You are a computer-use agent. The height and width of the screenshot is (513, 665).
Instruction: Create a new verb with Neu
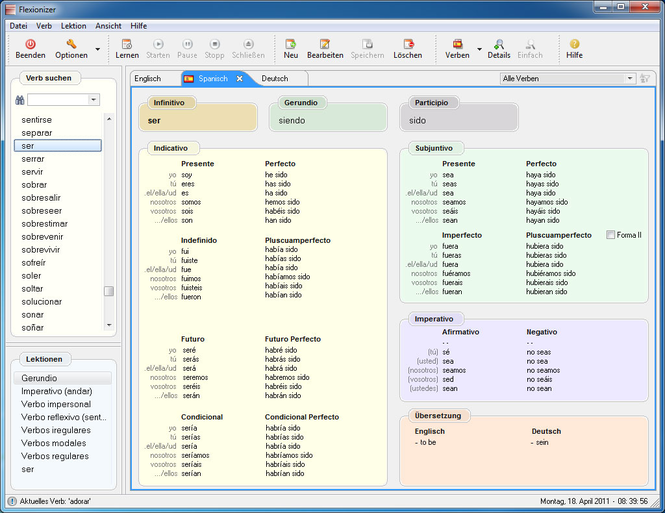point(291,44)
